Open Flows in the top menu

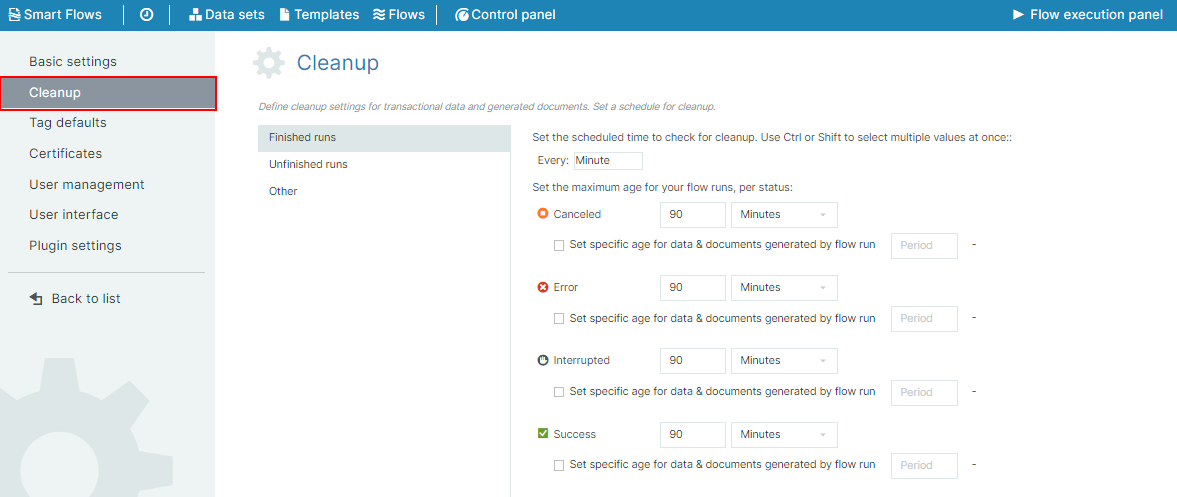pos(399,14)
